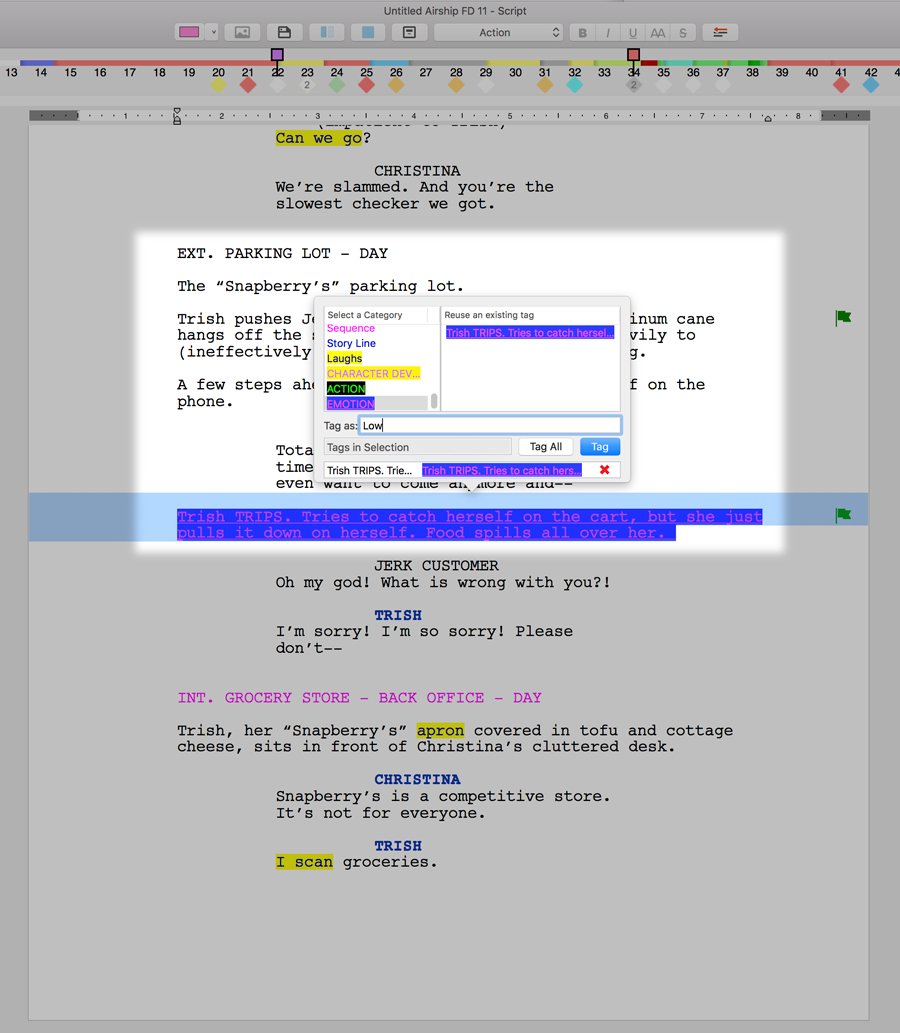Toggle underline formatting
This screenshot has width=900, height=1033.
(633, 33)
